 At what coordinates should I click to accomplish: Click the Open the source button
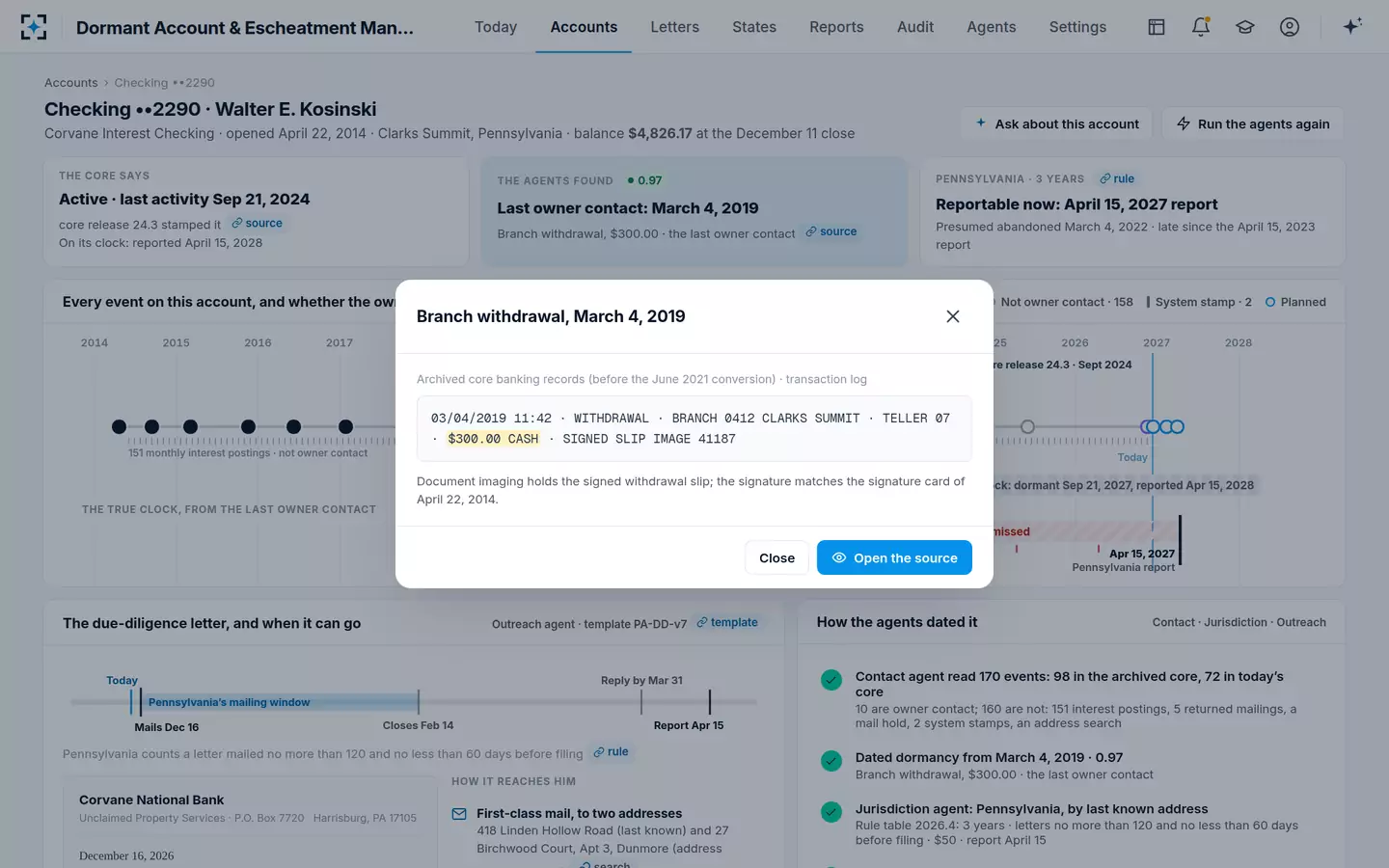[894, 557]
